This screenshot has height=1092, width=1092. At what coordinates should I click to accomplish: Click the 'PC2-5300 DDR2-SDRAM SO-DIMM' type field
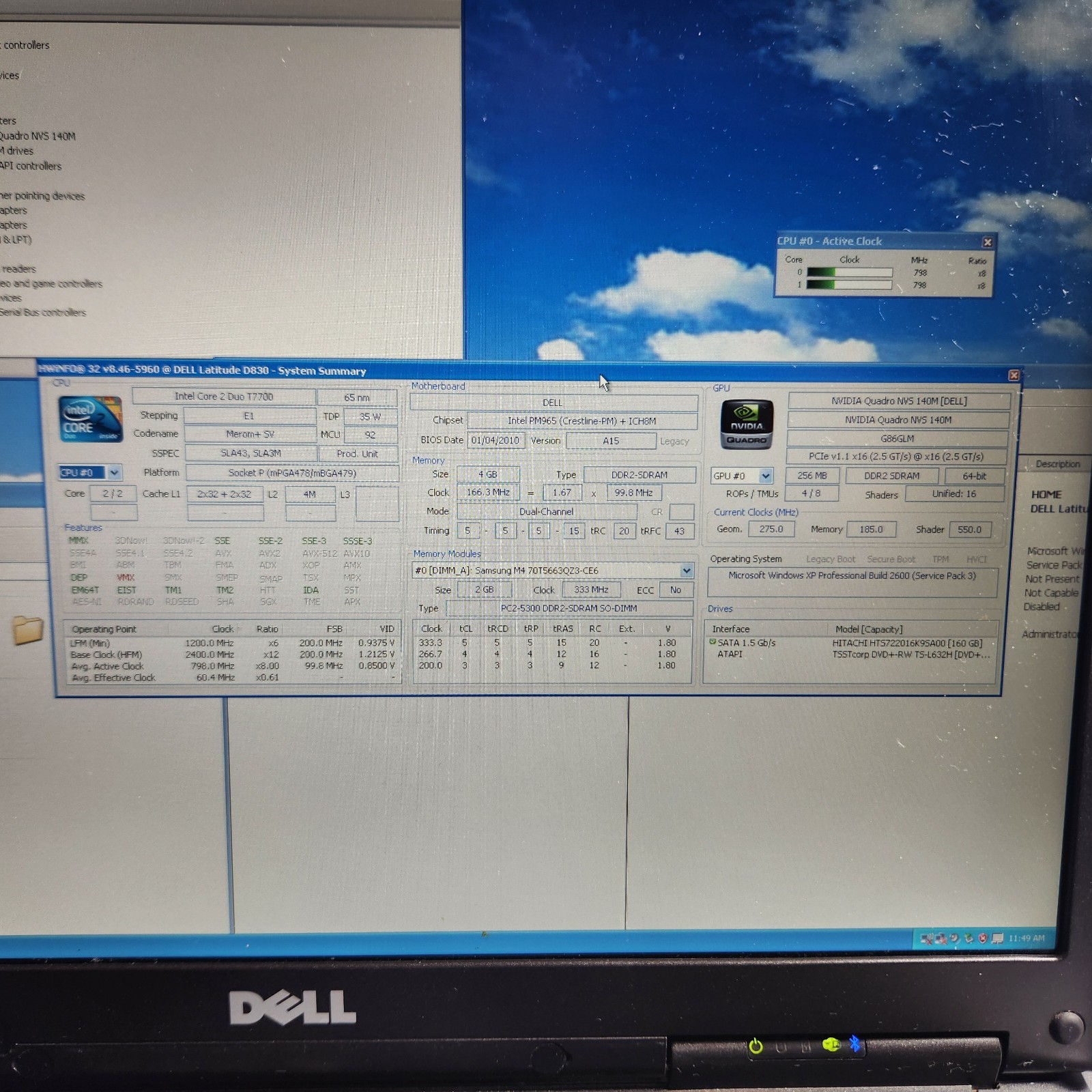point(569,608)
